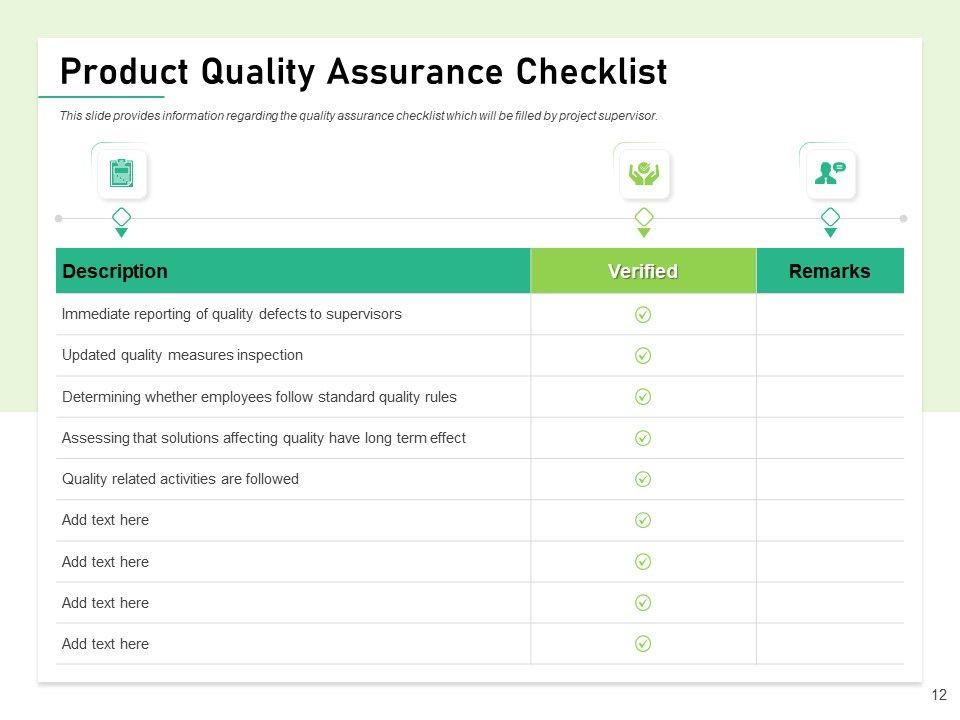Click the hands holding checkmark icon
This screenshot has height=720, width=960.
[x=644, y=174]
